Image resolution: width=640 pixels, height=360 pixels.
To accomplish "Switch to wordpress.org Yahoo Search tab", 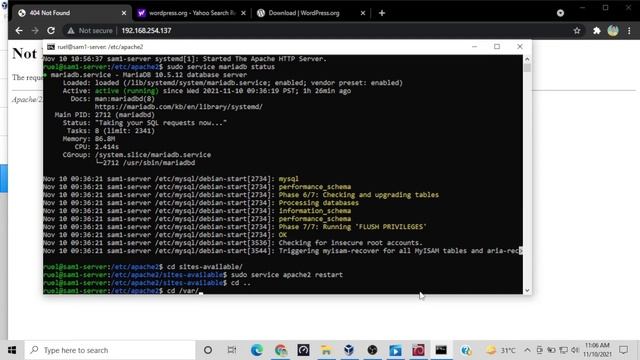I will point(192,13).
